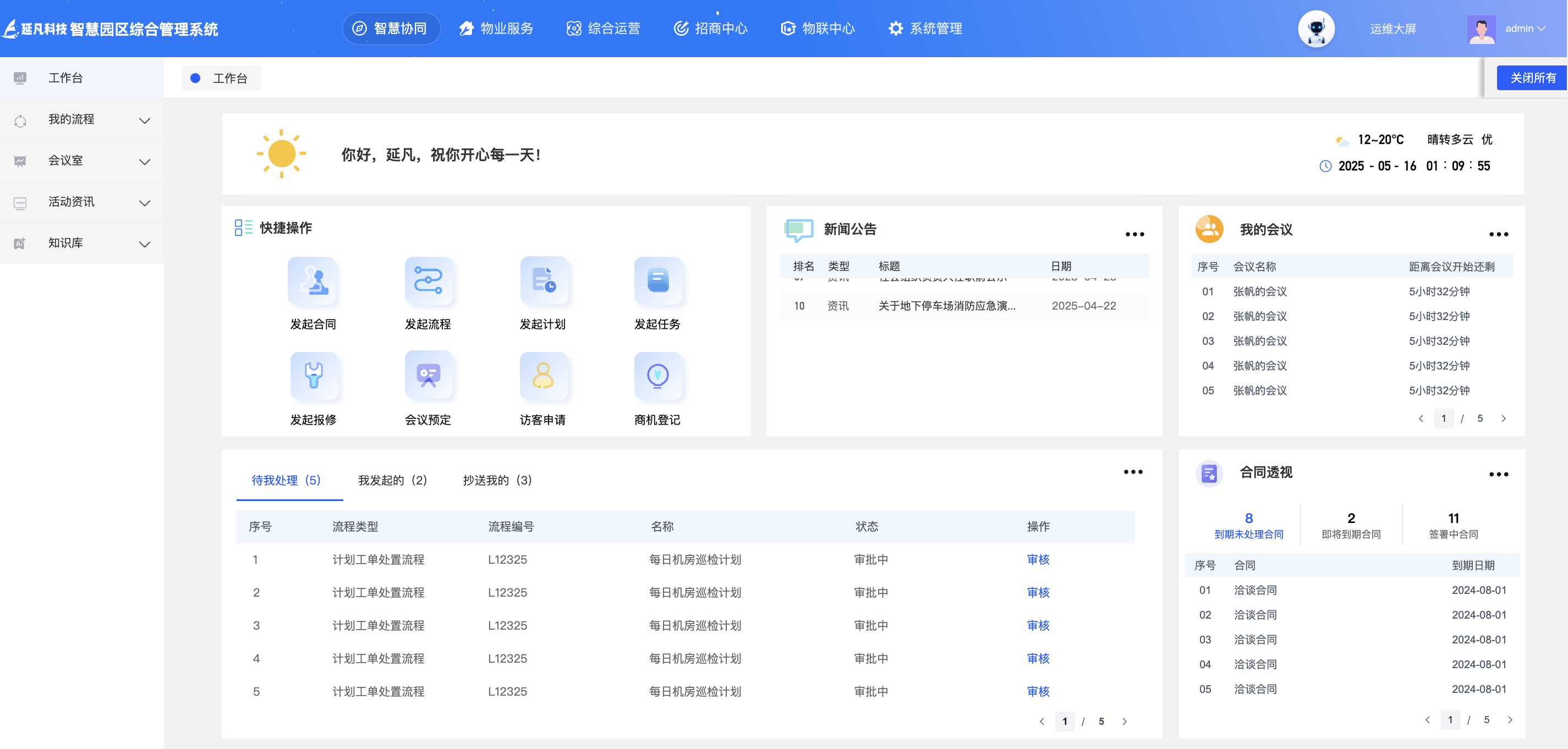Click 审核 link for row 1
The height and width of the screenshot is (749, 1568).
coord(1038,559)
